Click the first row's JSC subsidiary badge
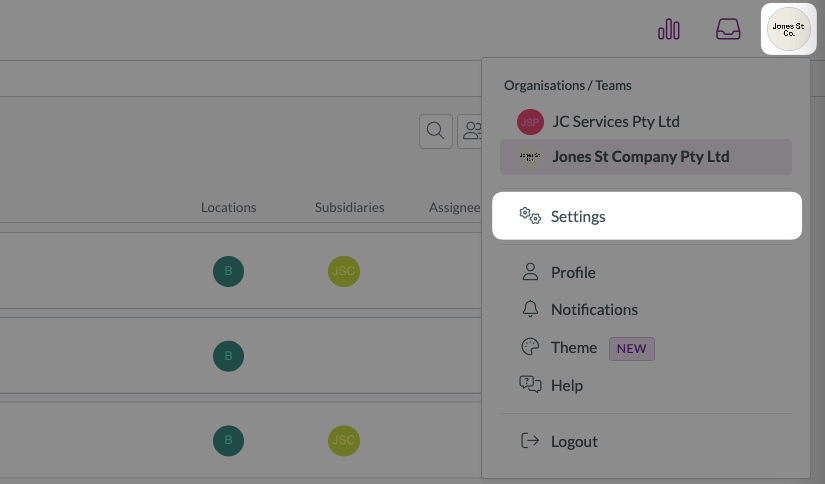 [x=343, y=271]
